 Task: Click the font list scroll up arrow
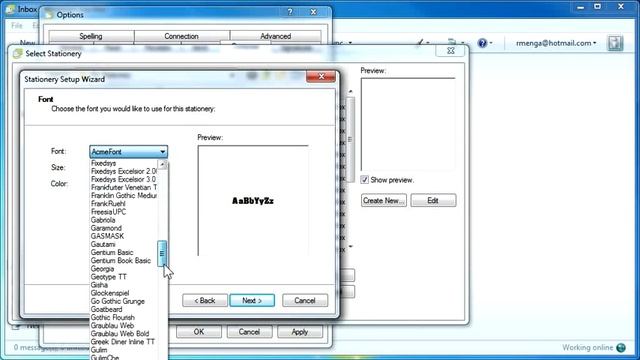click(162, 164)
